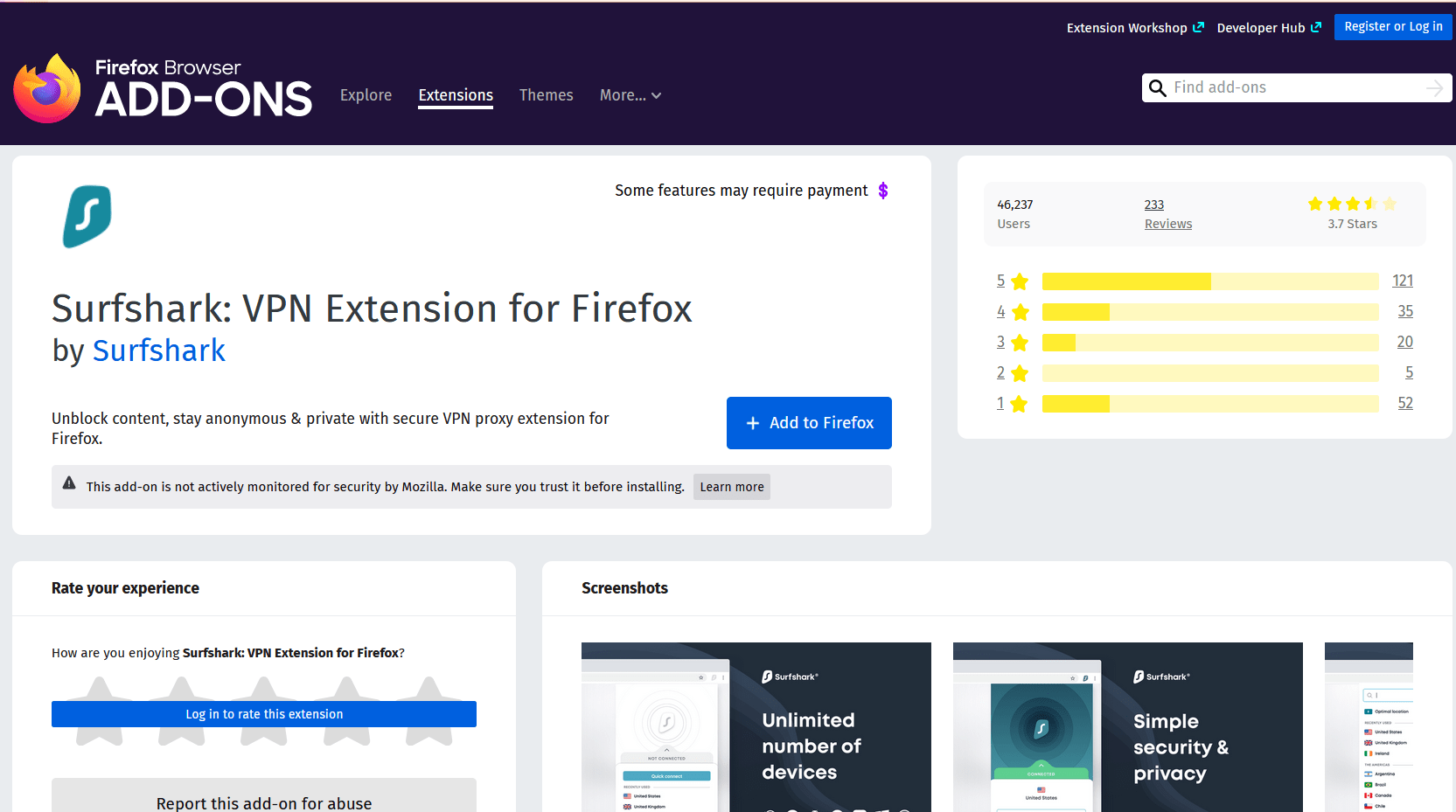
Task: Open the Explore tab
Action: [x=366, y=95]
